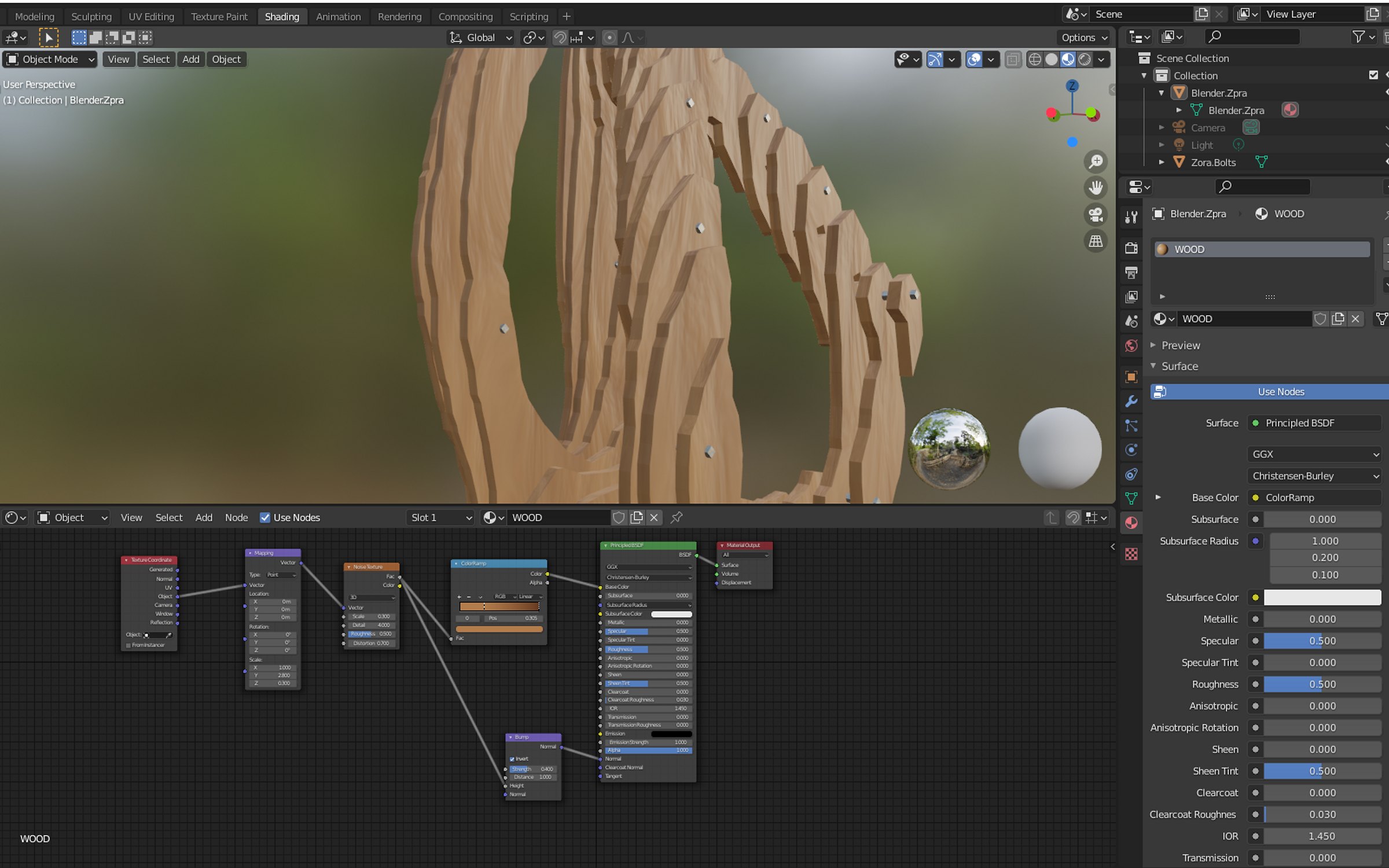The image size is (1389, 868).
Task: Adjust the Roughness slider
Action: [x=1322, y=684]
